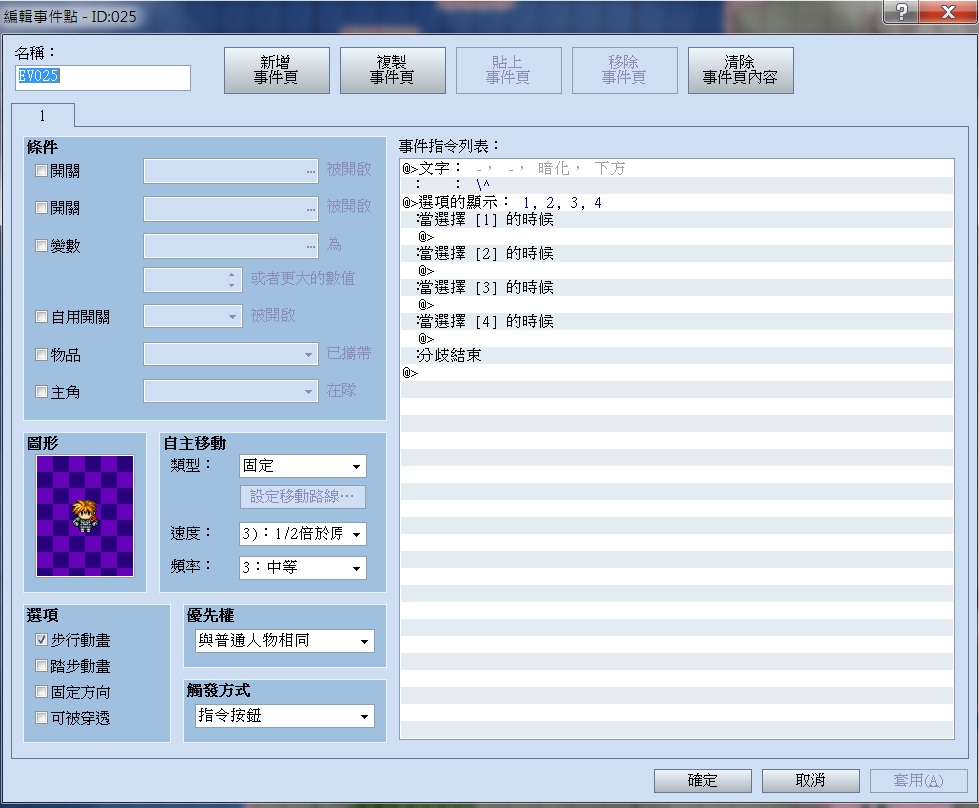Uncheck the 步行動畫 option
This screenshot has width=979, height=808.
pyautogui.click(x=41, y=639)
